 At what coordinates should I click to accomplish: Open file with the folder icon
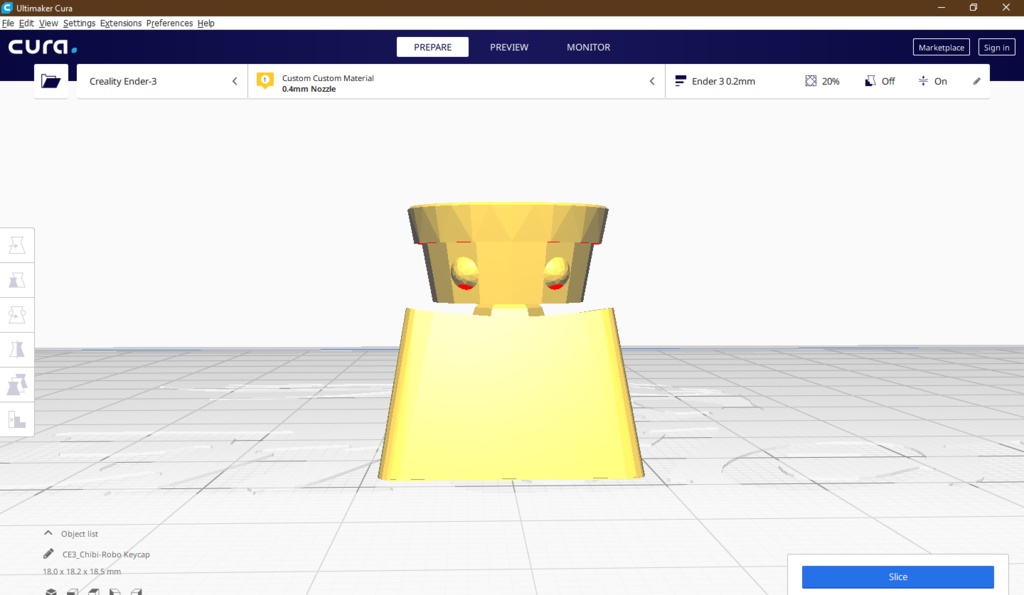coord(50,81)
